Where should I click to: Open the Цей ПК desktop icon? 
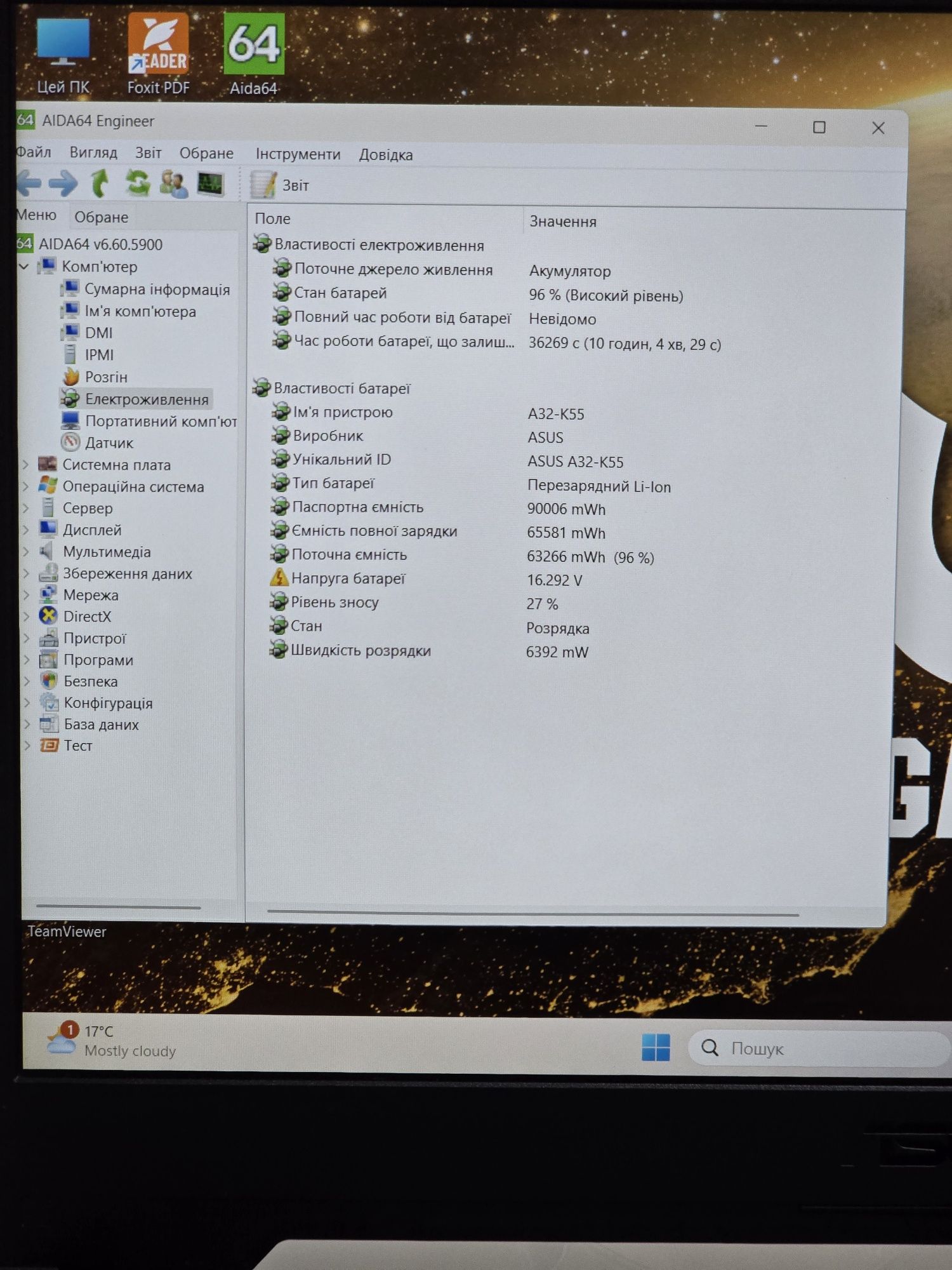point(63,56)
